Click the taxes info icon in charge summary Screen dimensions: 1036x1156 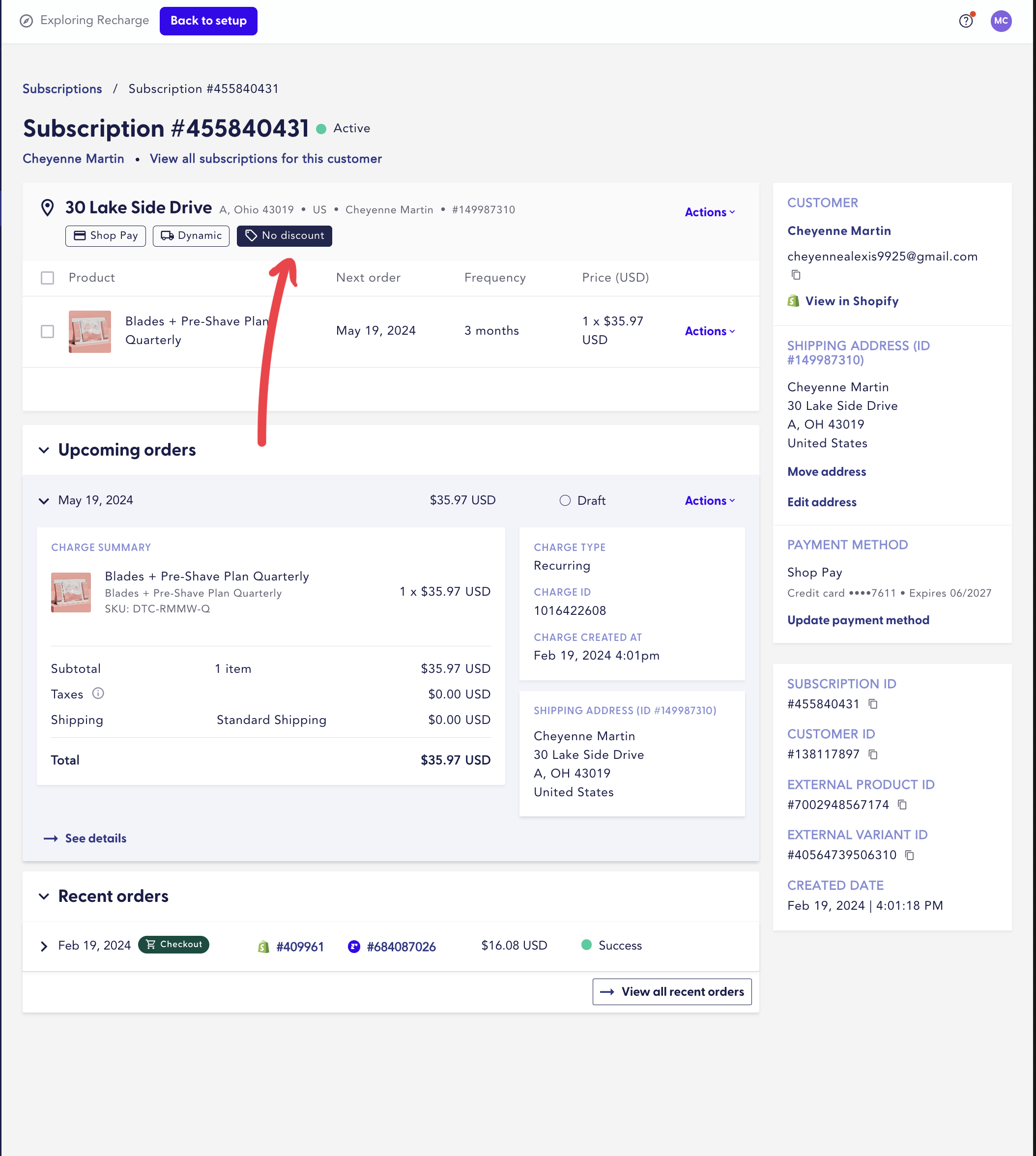(98, 694)
